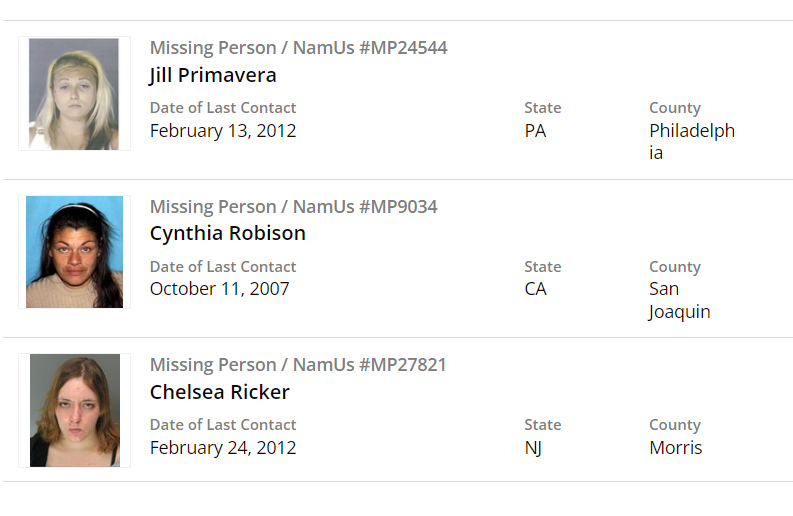Screen dimensions: 793x516
Task: Click the State label in Jill Primavera's entry
Action: click(542, 108)
